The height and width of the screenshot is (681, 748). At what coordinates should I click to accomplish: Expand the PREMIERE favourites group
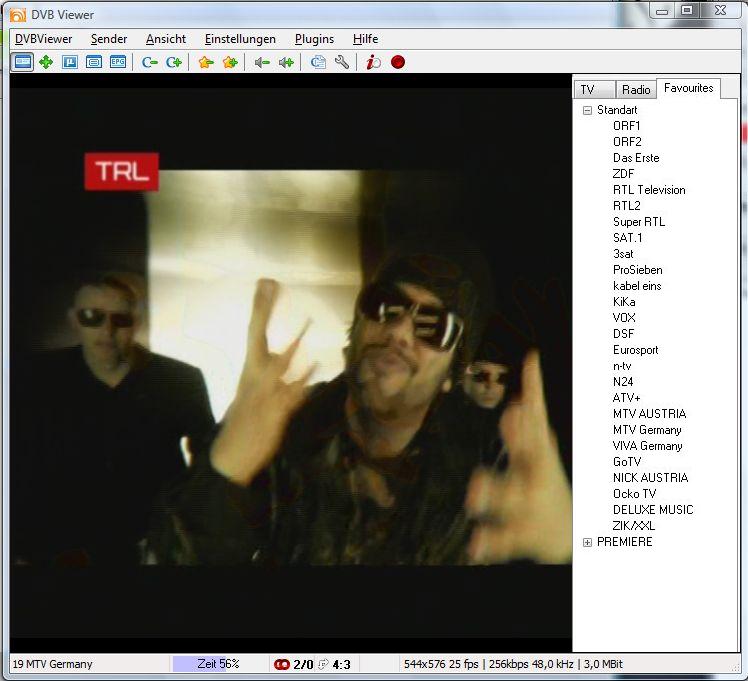click(x=587, y=543)
